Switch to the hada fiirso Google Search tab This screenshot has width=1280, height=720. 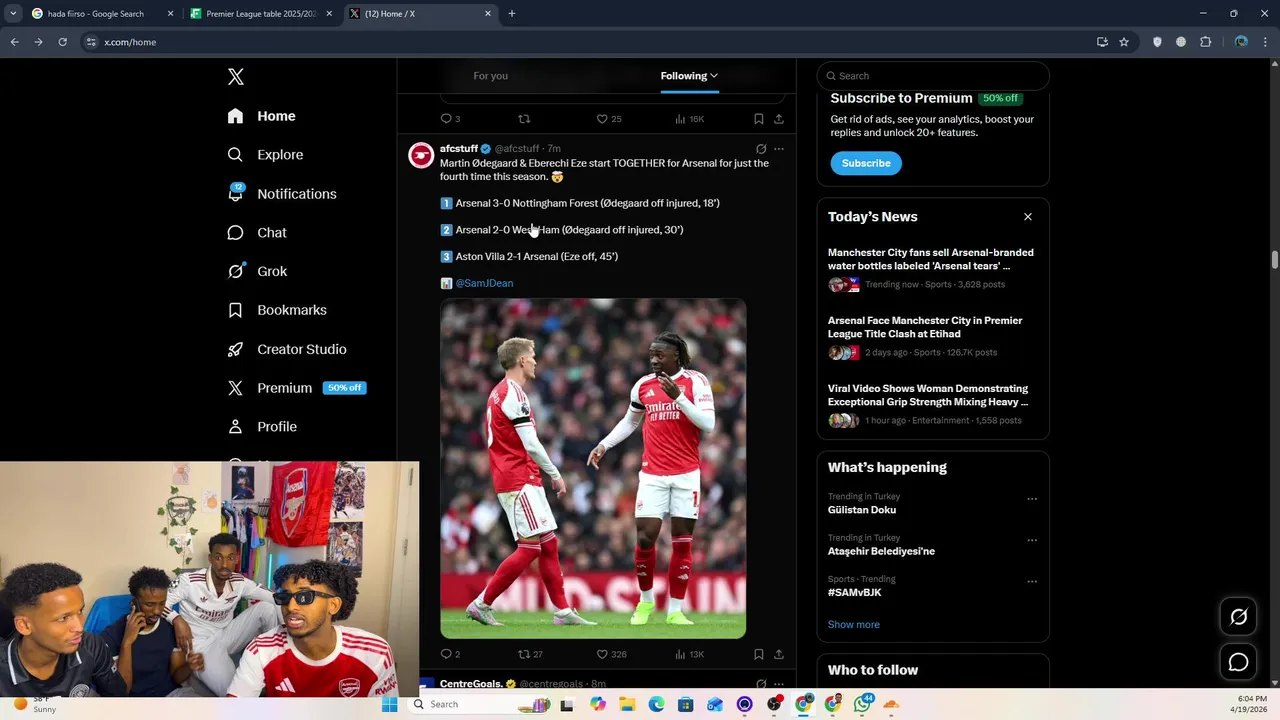pyautogui.click(x=103, y=14)
